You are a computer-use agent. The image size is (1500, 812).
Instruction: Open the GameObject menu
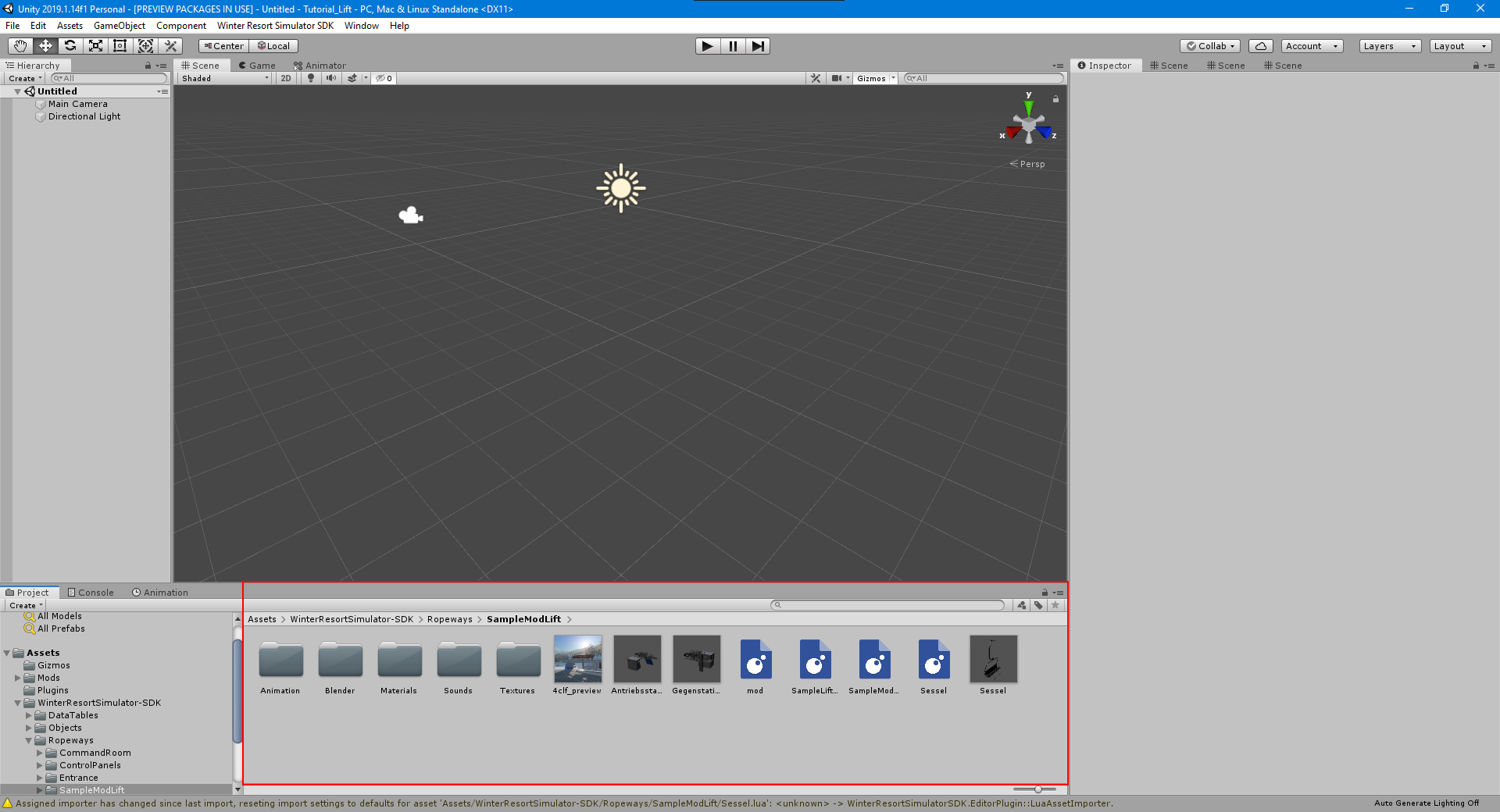click(x=120, y=26)
